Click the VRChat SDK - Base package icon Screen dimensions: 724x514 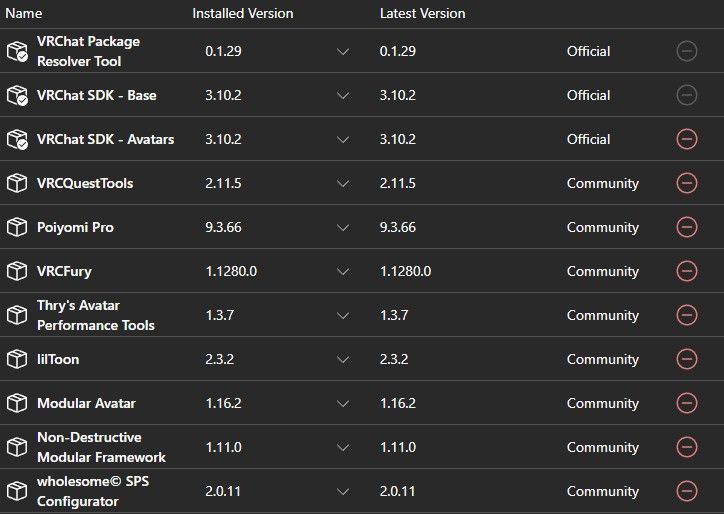[x=17, y=95]
